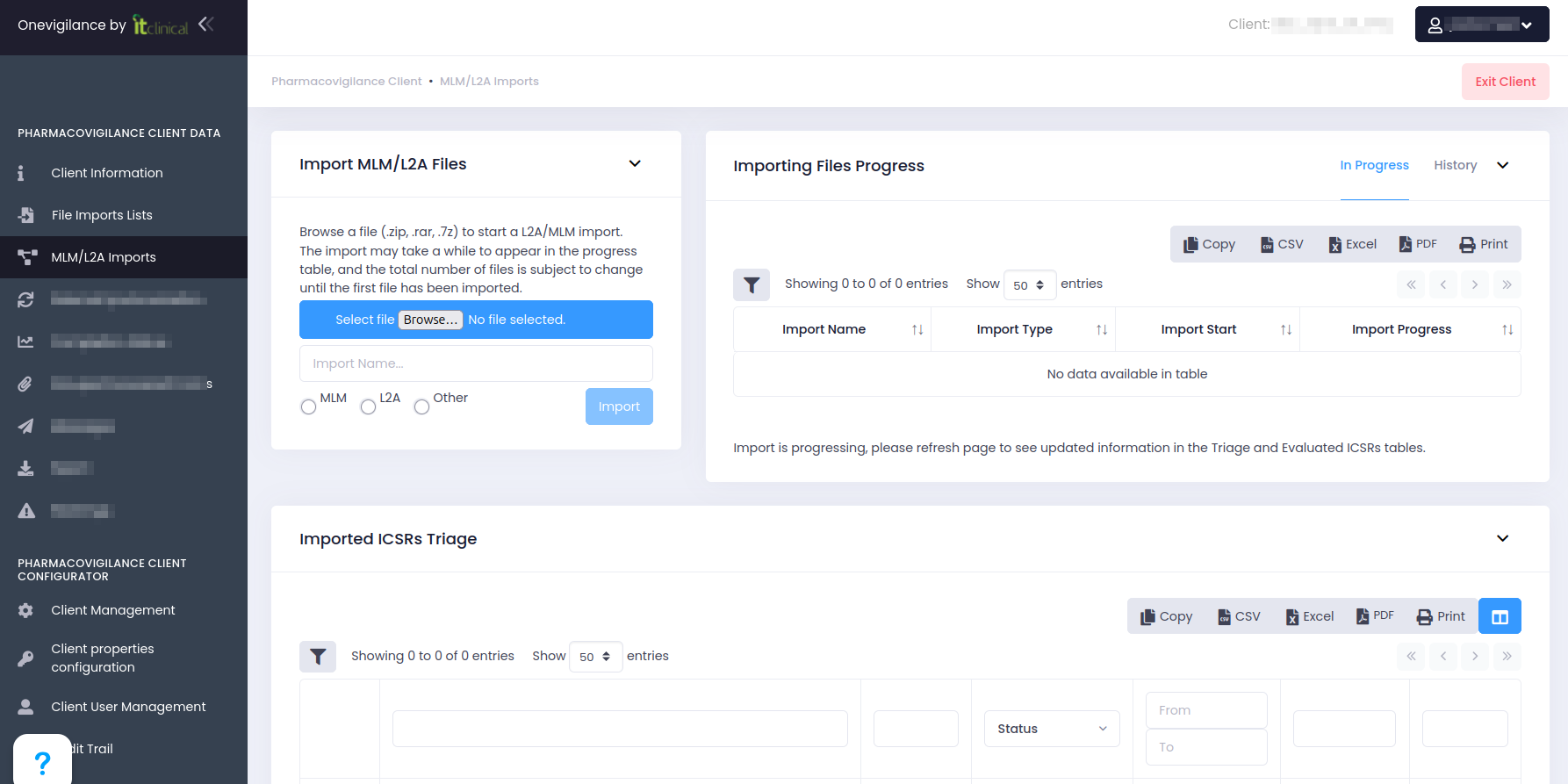Choose the Other import type option
1568x784 pixels.
[422, 406]
